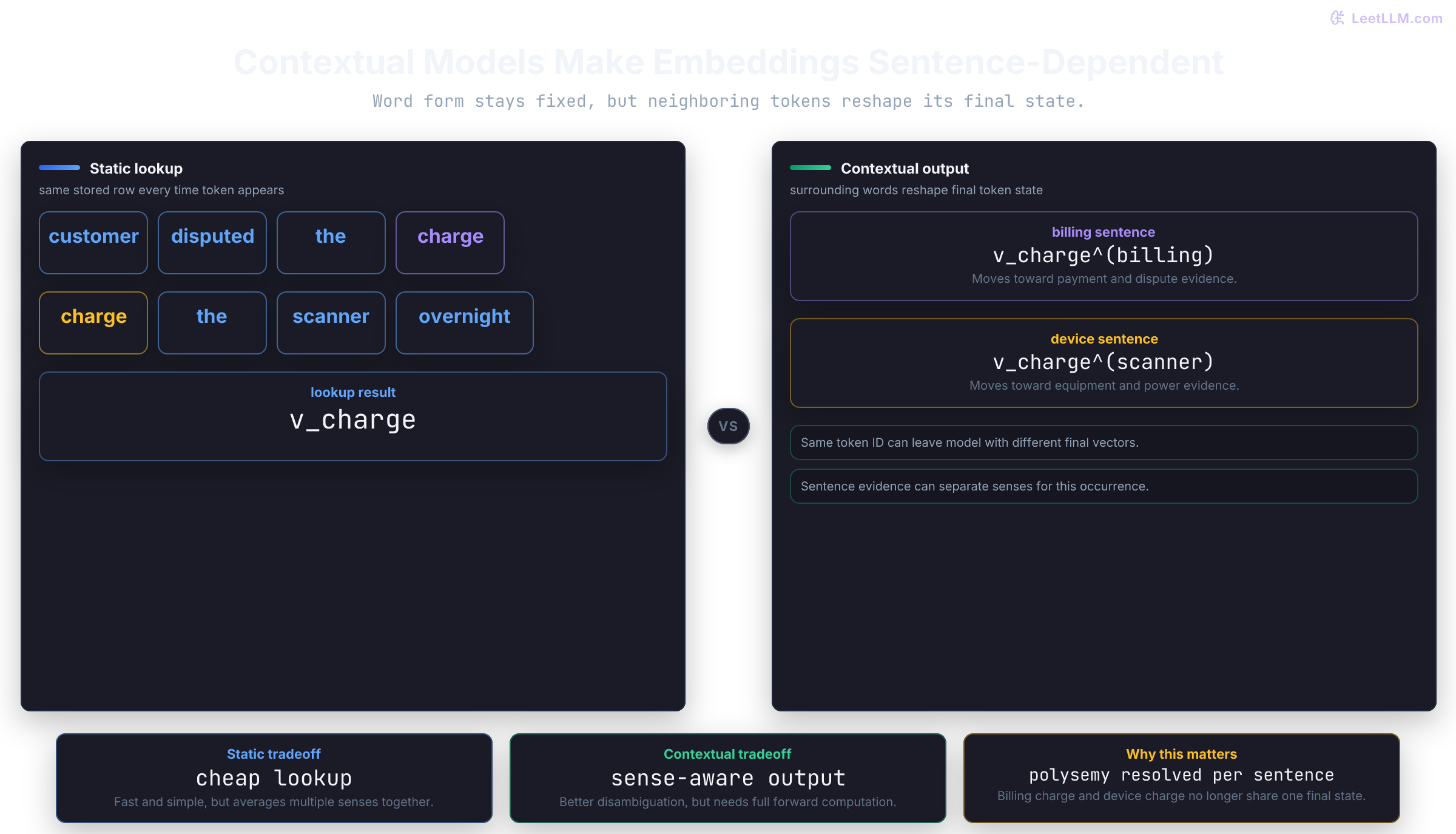Click the v_charge^(scanner) formula
The height and width of the screenshot is (834, 1456).
[1104, 362]
